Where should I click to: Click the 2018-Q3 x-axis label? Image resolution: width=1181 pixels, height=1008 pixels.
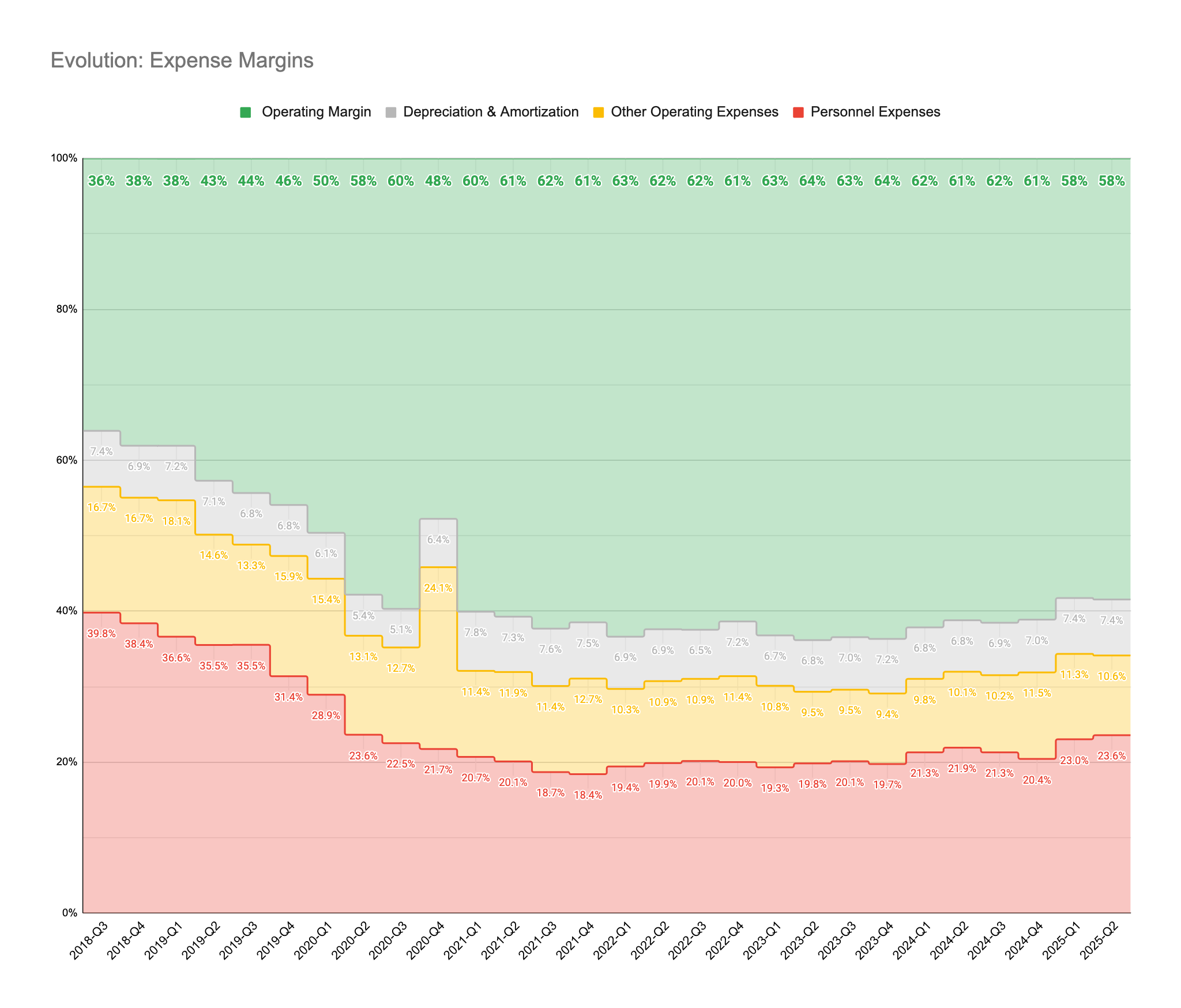(x=90, y=940)
